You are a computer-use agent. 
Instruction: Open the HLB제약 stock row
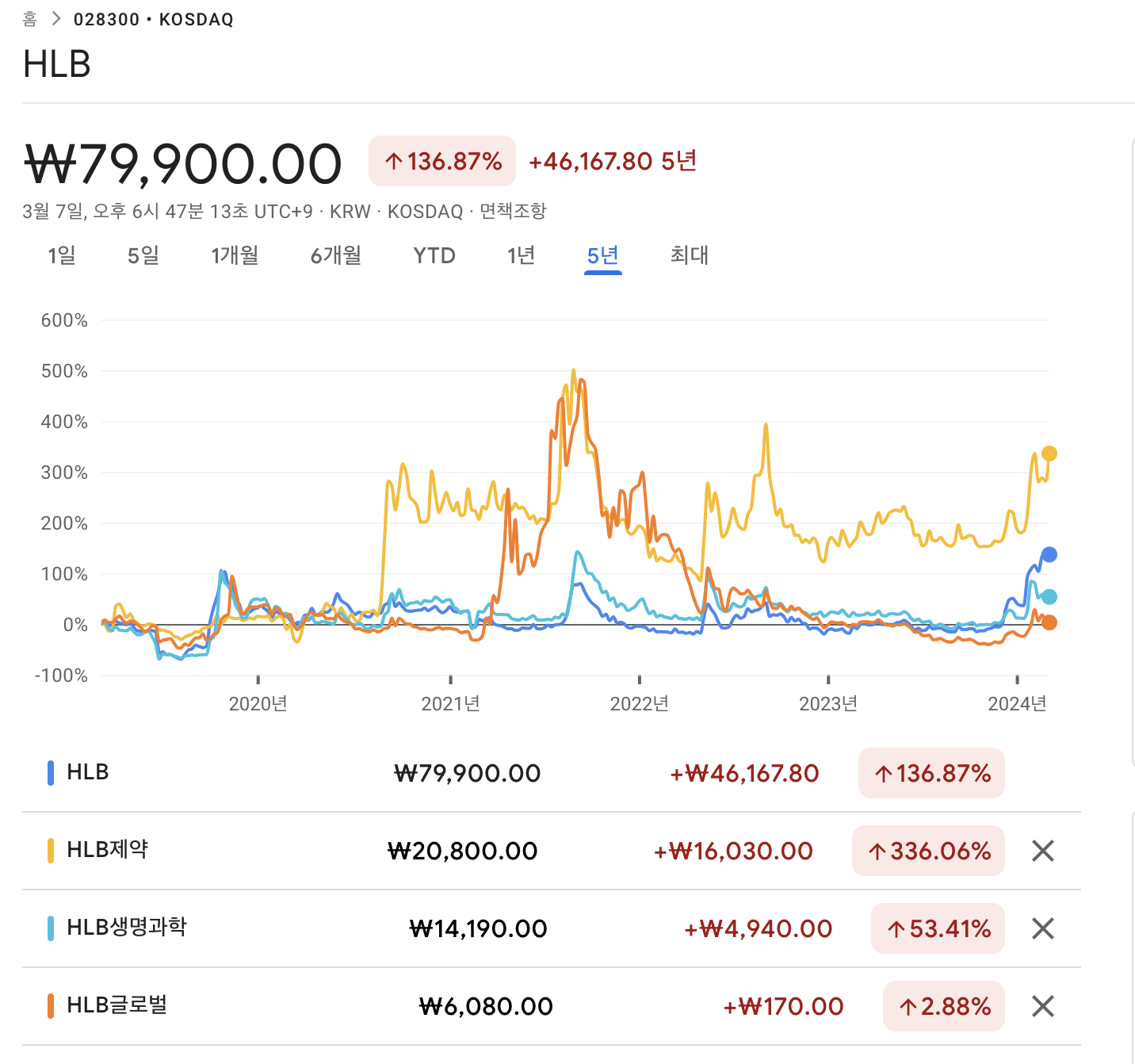(x=552, y=851)
